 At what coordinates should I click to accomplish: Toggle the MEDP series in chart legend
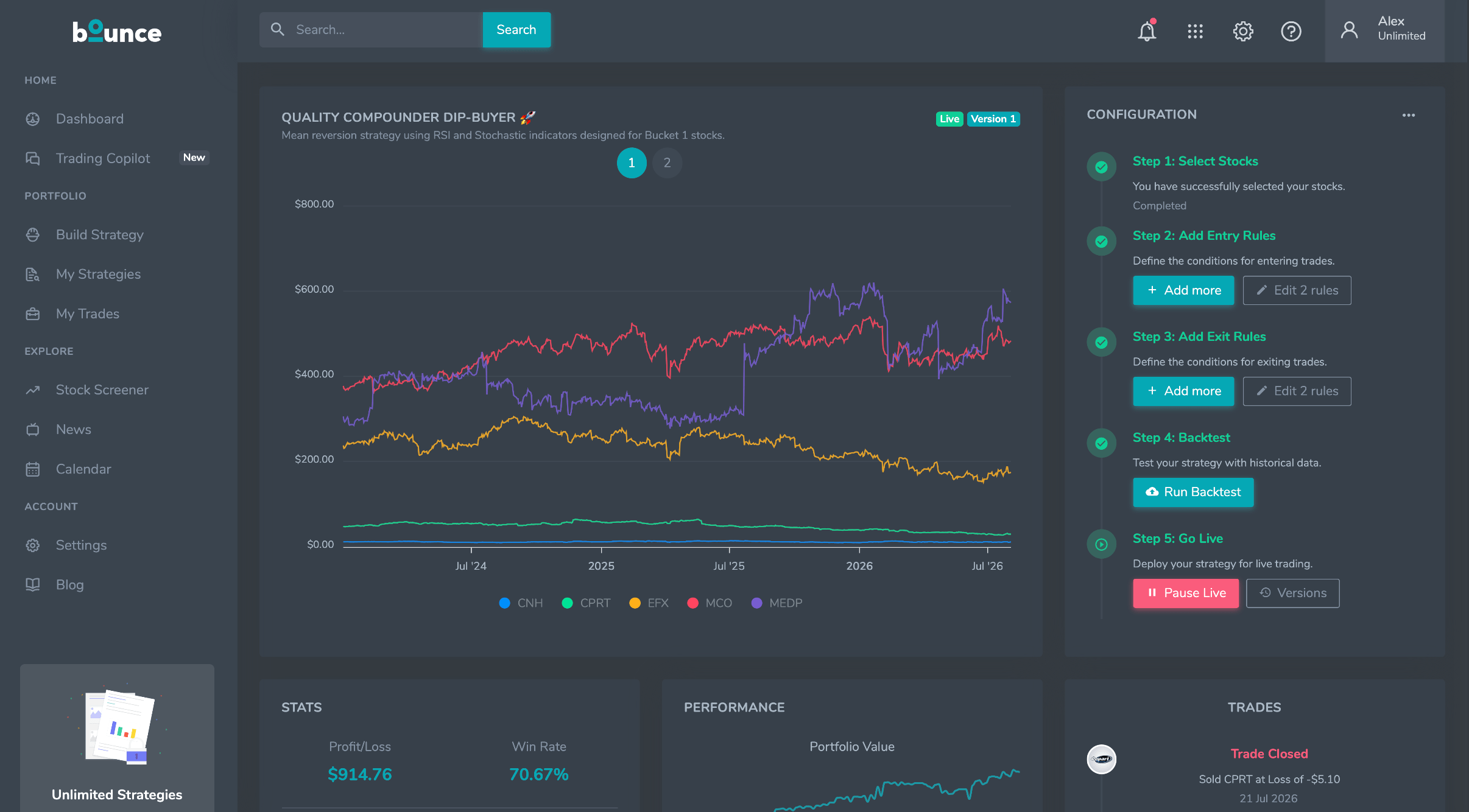[x=777, y=603]
